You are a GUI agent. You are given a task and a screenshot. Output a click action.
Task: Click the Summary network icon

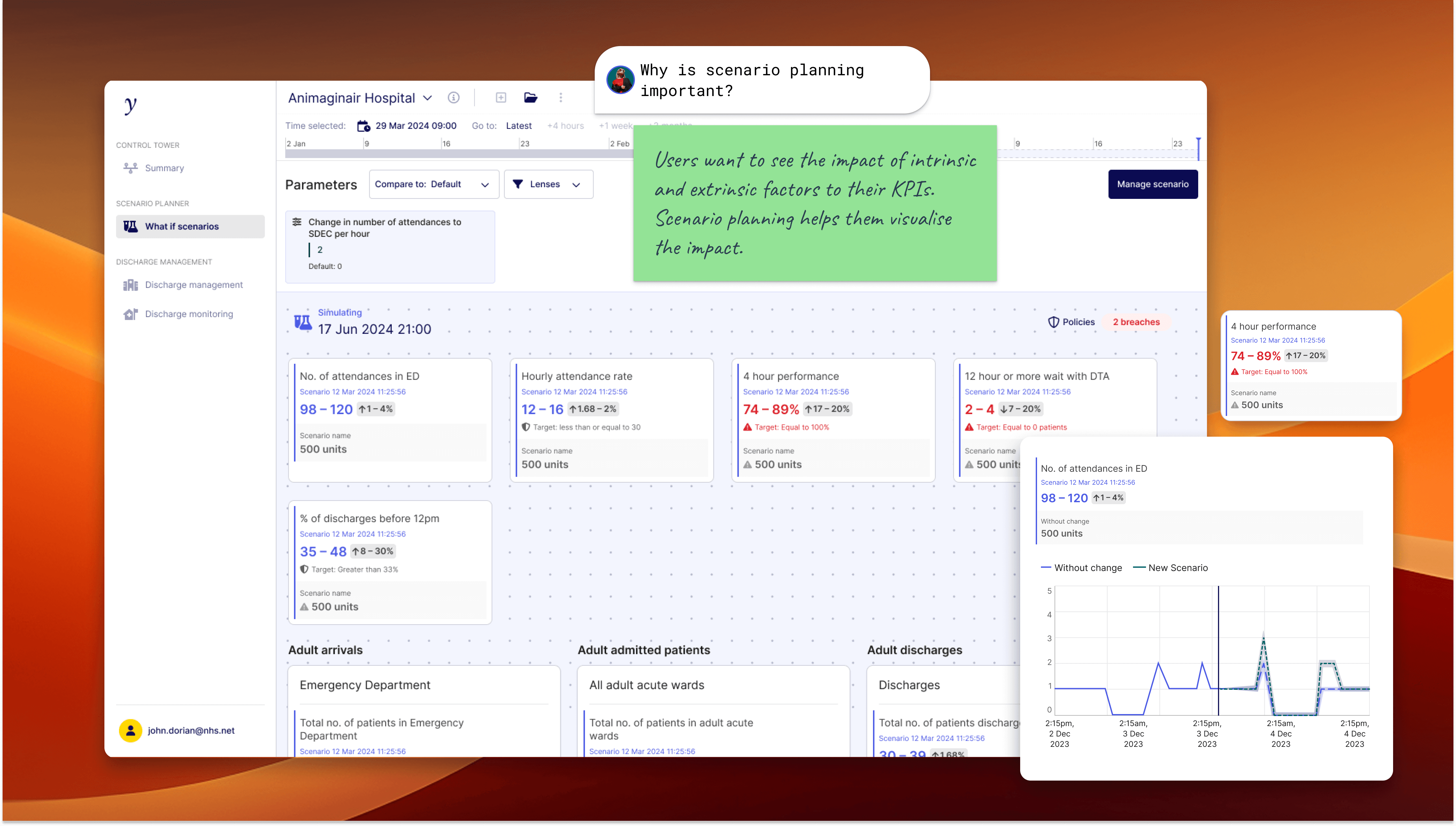pyautogui.click(x=130, y=168)
